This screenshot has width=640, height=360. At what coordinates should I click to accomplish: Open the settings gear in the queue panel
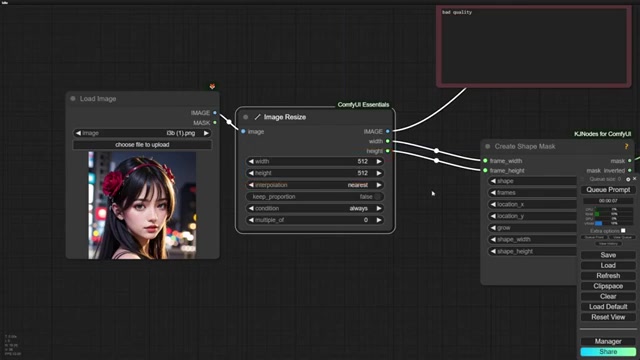(628, 179)
